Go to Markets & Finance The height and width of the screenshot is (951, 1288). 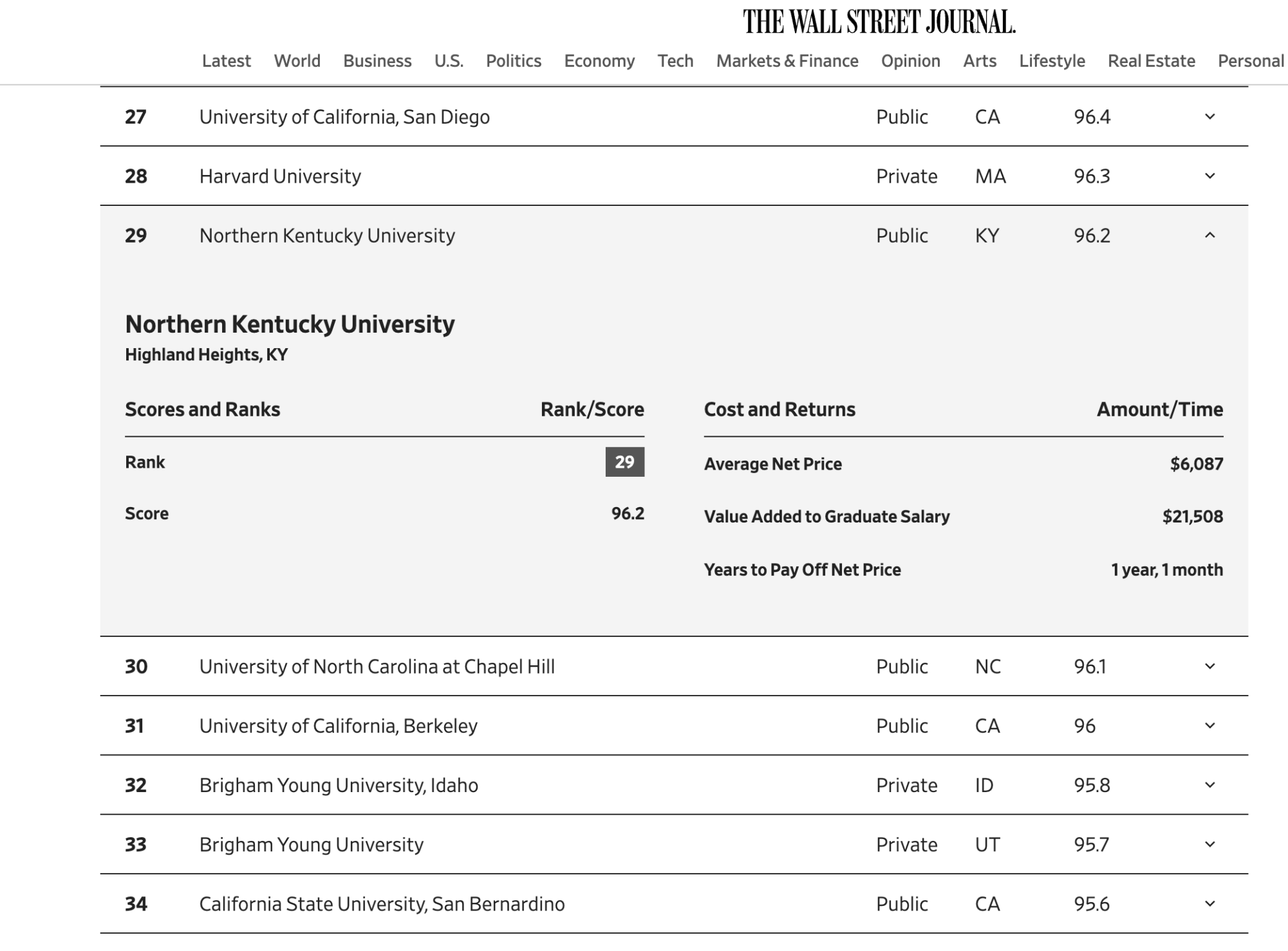point(787,61)
